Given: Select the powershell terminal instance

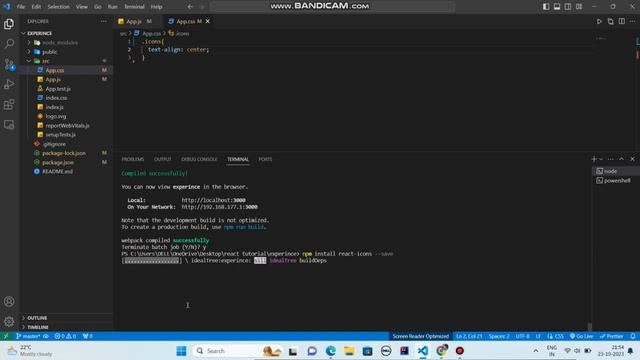Looking at the screenshot, I should pyautogui.click(x=615, y=180).
